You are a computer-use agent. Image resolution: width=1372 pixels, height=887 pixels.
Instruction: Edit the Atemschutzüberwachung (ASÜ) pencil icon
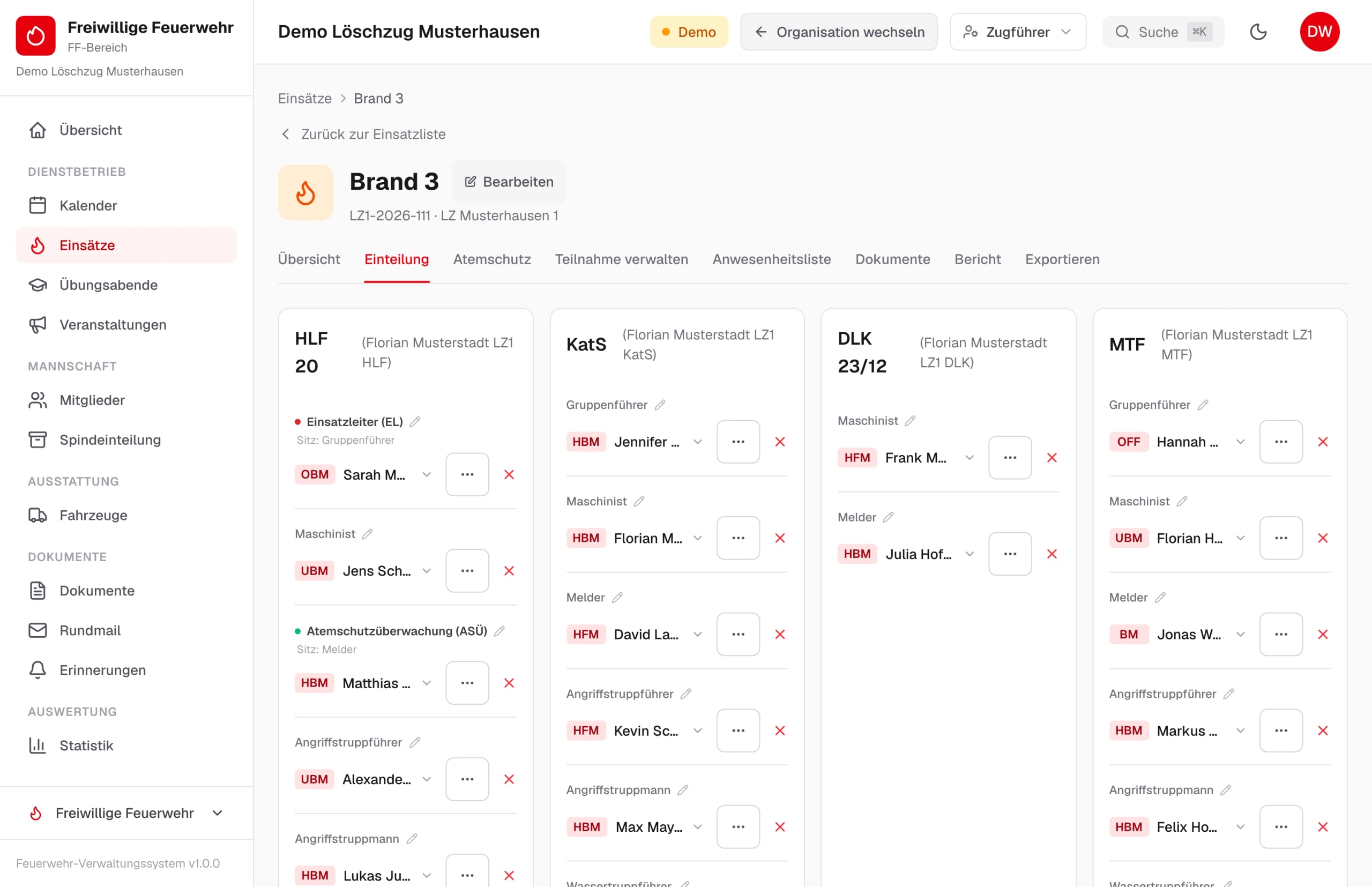(499, 631)
